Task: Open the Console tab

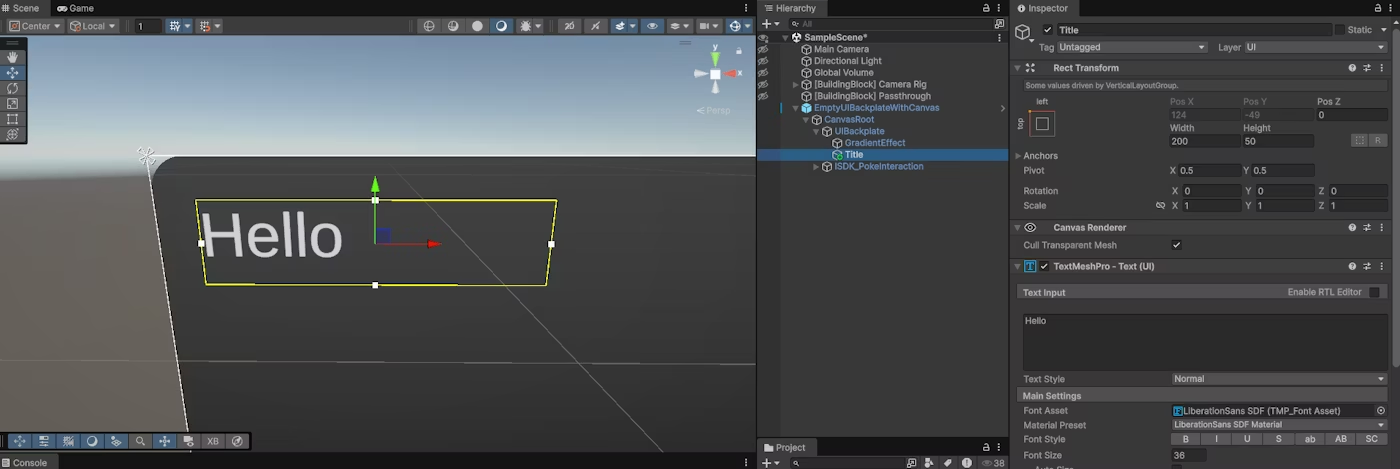Action: pyautogui.click(x=24, y=462)
